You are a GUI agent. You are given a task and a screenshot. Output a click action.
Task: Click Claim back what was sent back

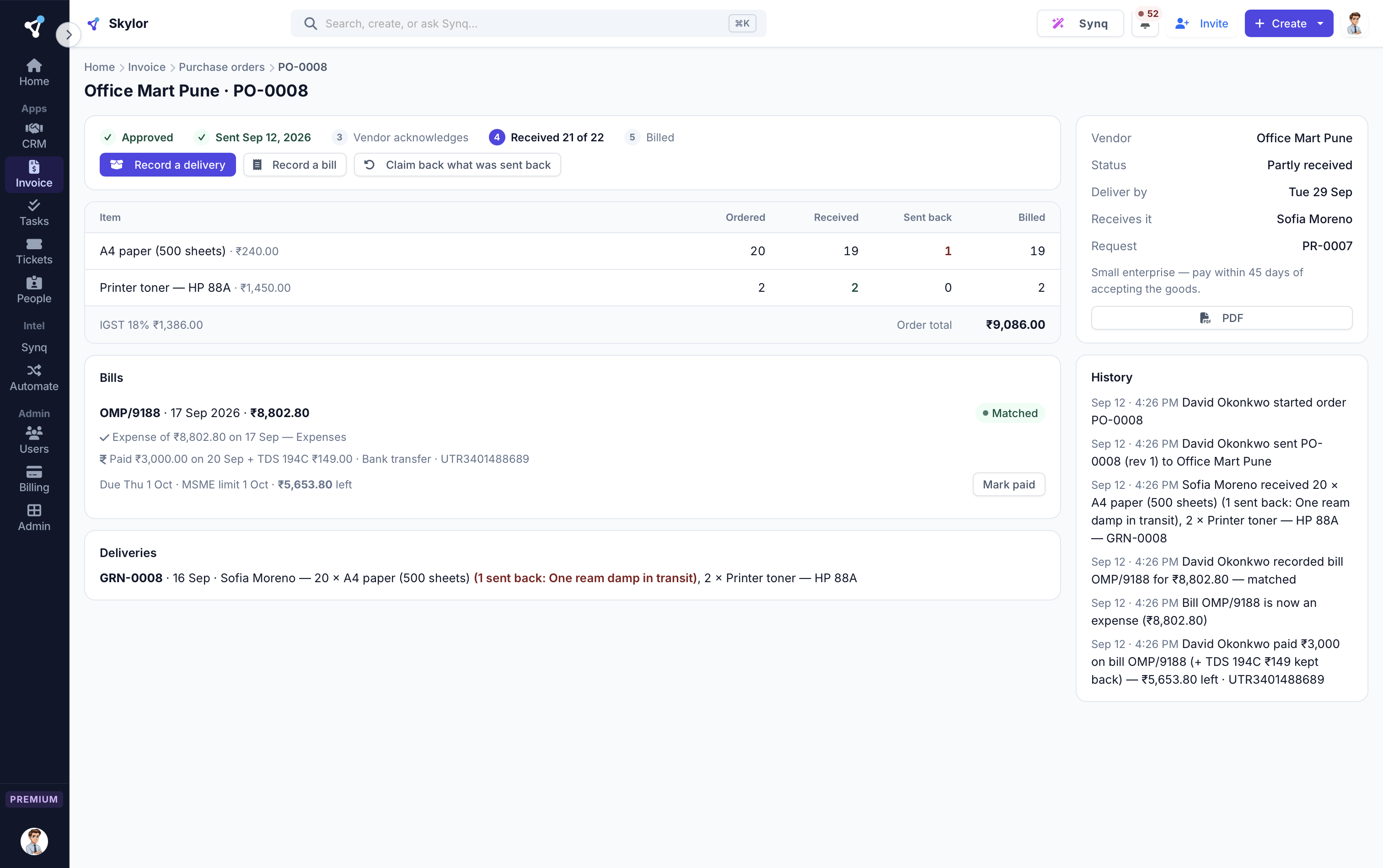457,165
